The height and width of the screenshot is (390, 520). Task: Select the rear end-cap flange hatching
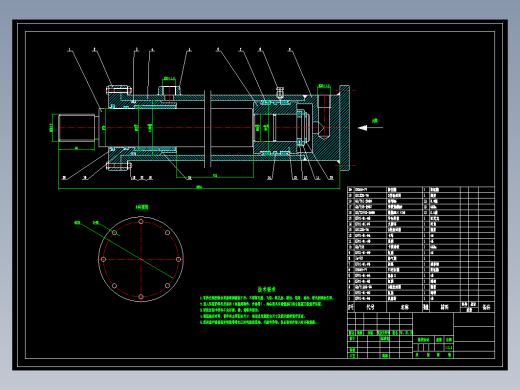pyautogui.click(x=344, y=128)
